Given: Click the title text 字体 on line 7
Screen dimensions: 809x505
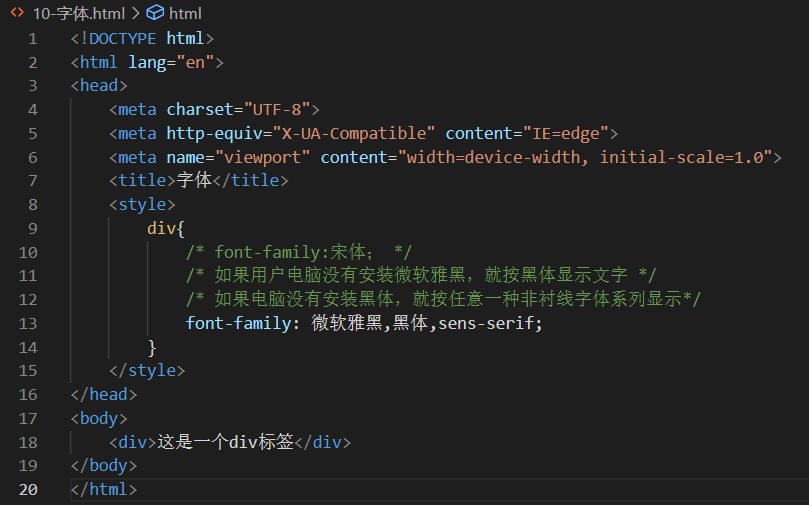Looking at the screenshot, I should 194,181.
